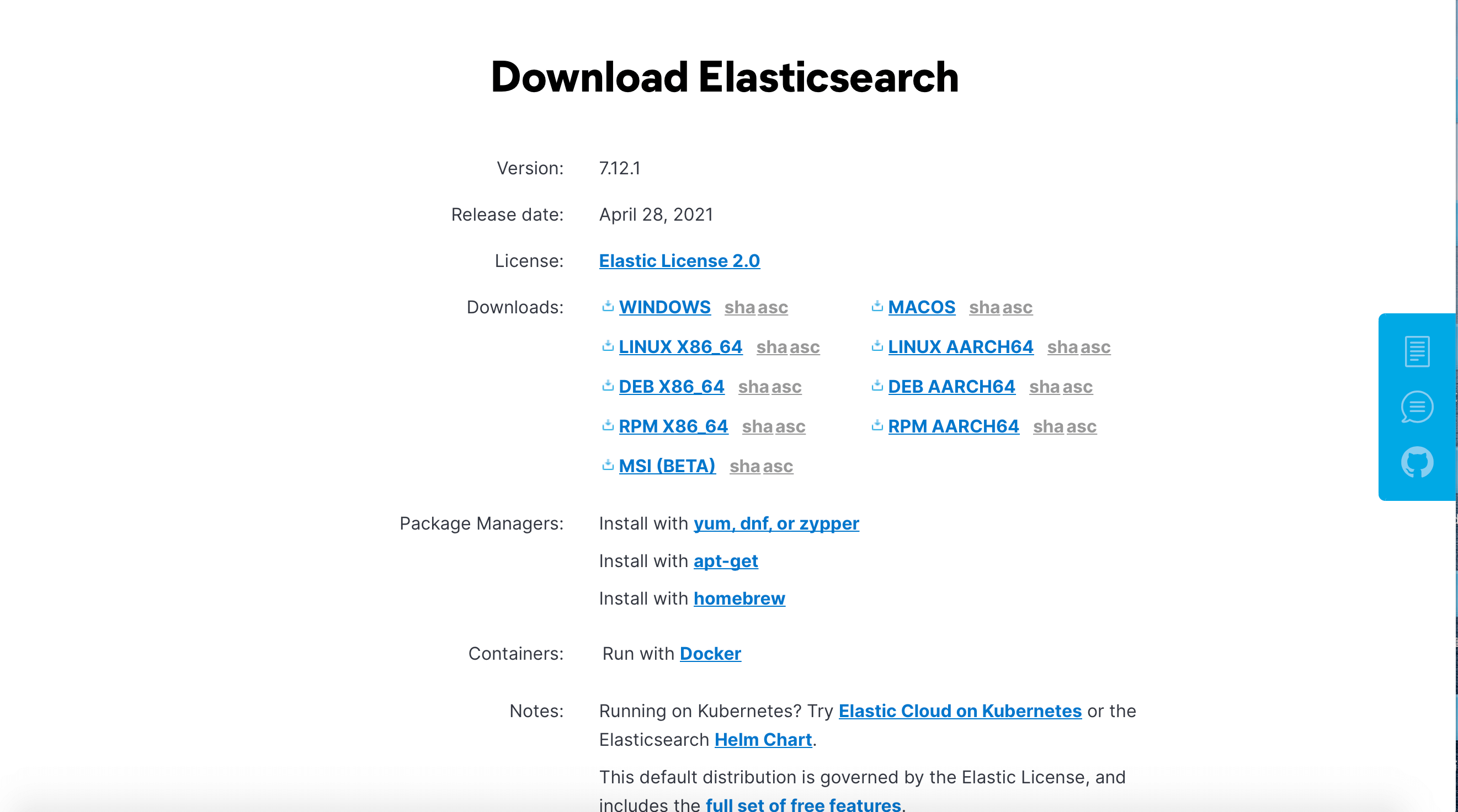The height and width of the screenshot is (812, 1458).
Task: Click the download icon beside MACOS
Action: [x=877, y=306]
